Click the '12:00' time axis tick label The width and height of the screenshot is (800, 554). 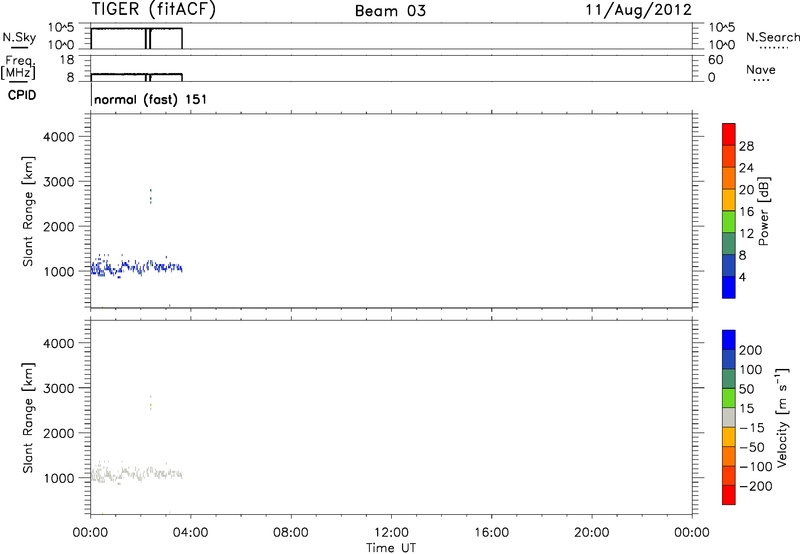tap(391, 533)
